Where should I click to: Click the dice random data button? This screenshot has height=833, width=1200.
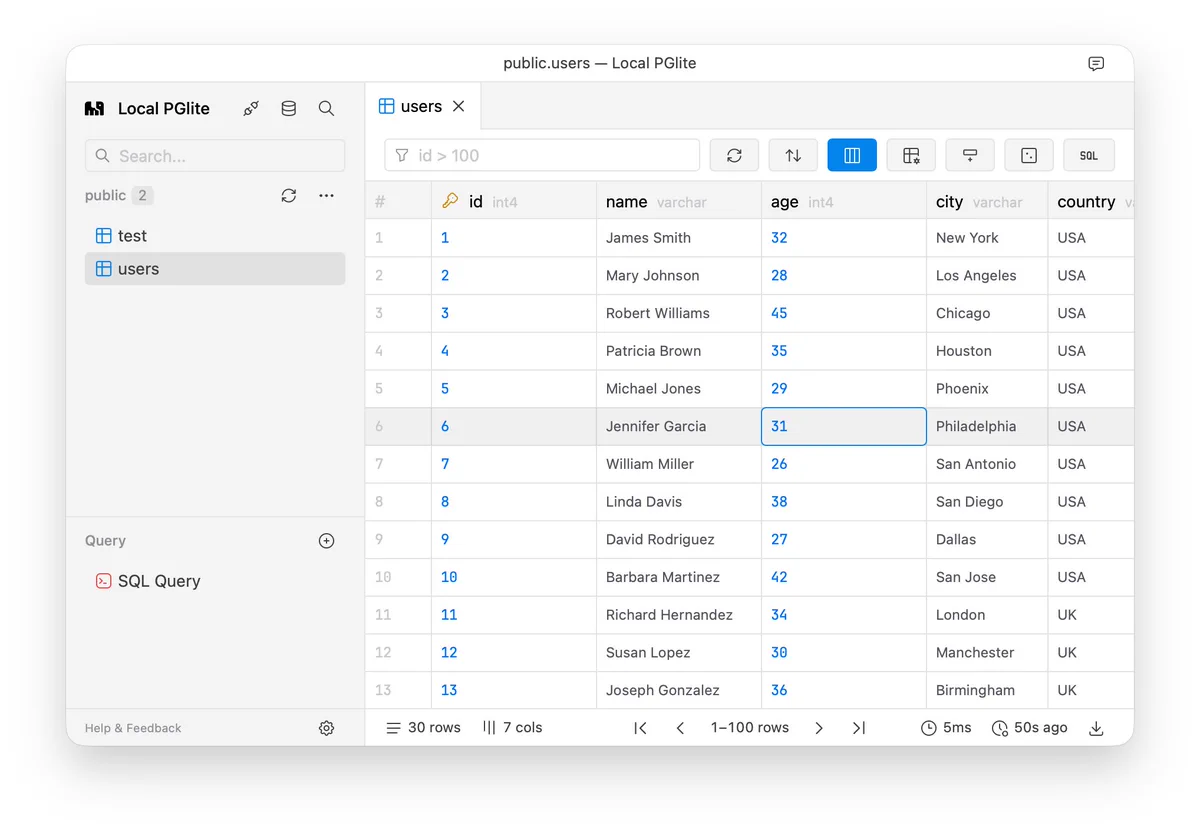1029,155
